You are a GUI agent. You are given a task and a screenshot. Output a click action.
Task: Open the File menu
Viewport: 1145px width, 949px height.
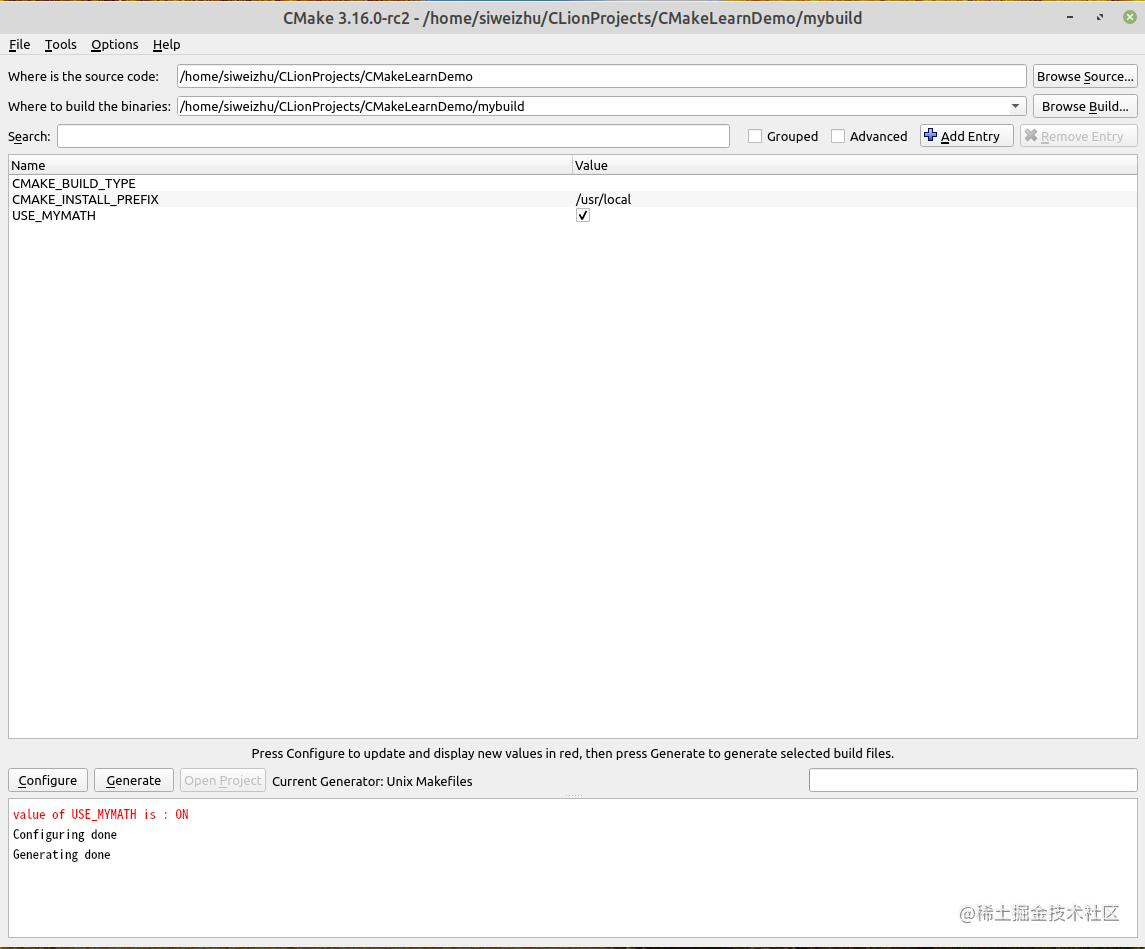coord(19,45)
